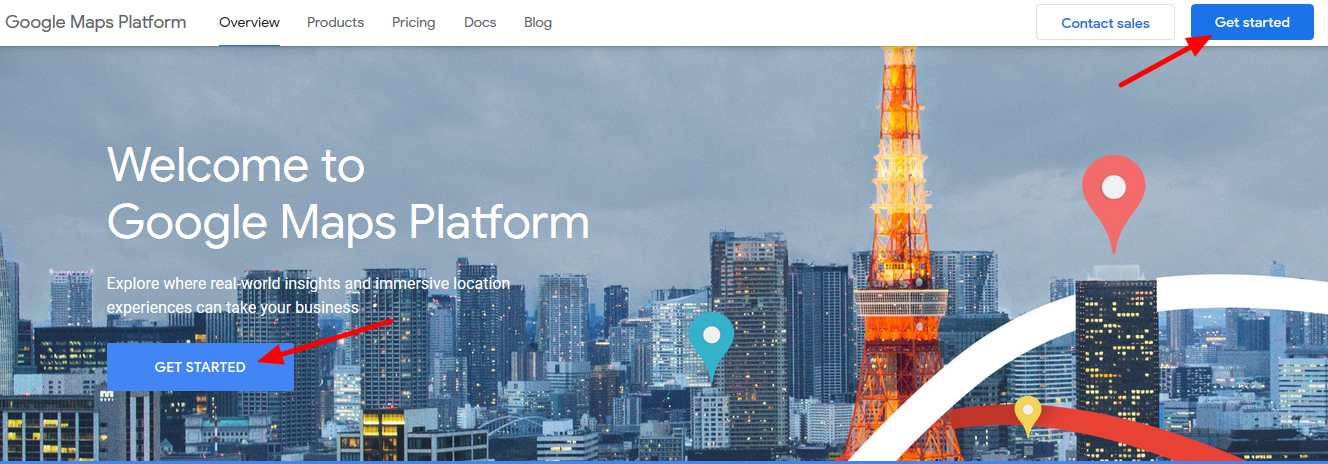Click the GET STARTED hero button
This screenshot has width=1328, height=464.
[200, 367]
